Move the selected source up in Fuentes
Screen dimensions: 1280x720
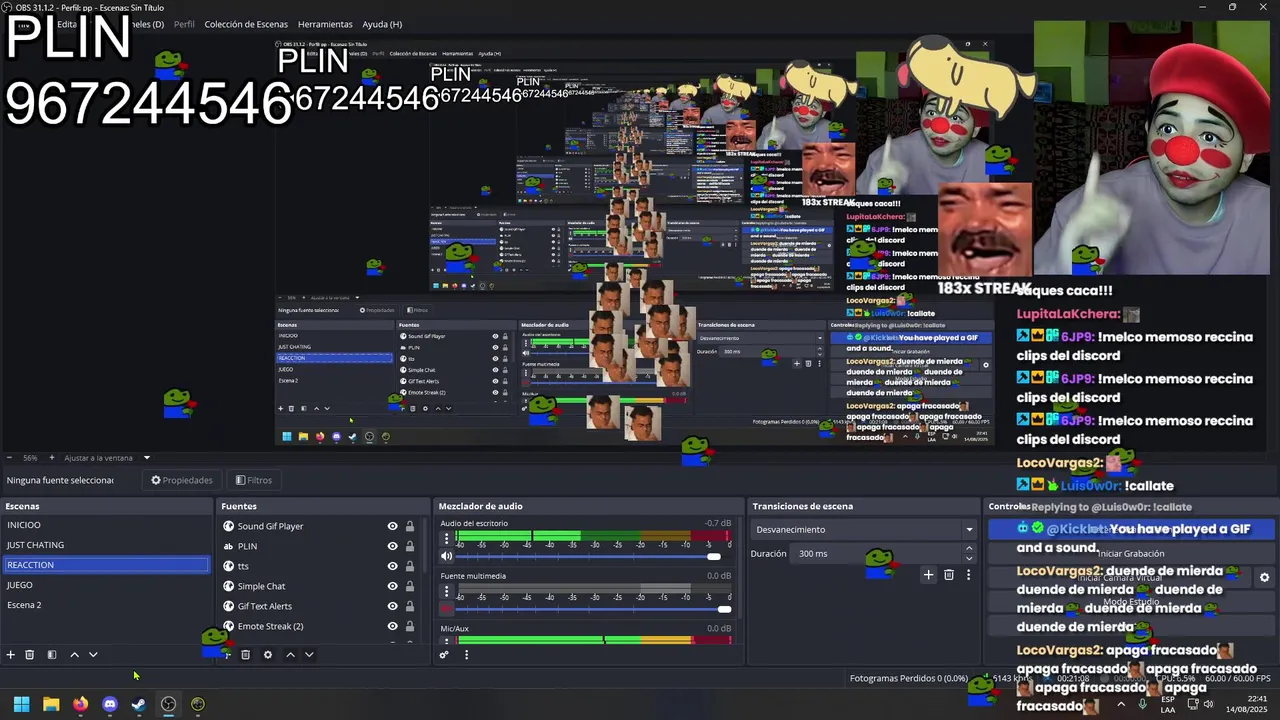pos(290,655)
